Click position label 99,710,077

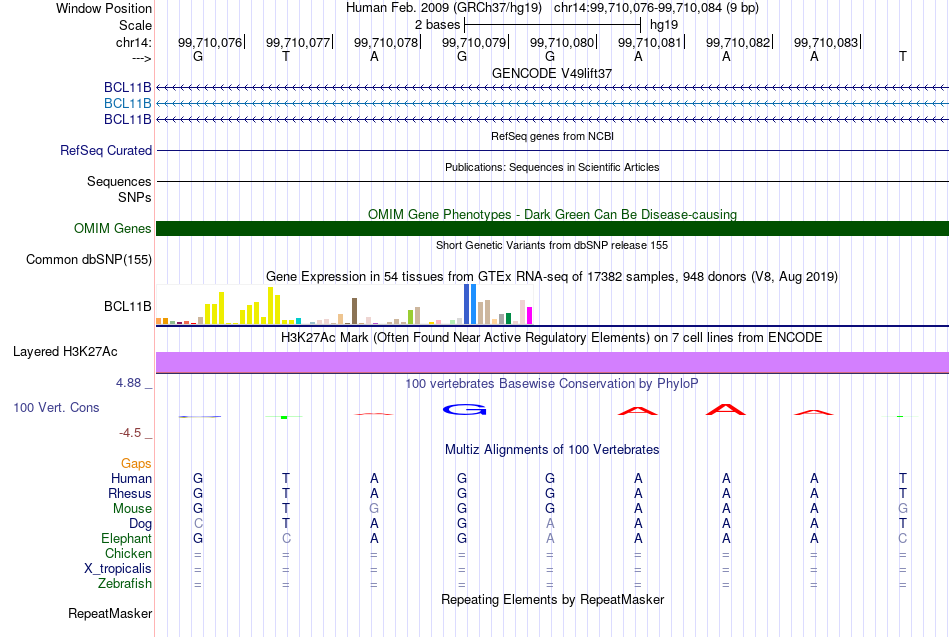297,42
